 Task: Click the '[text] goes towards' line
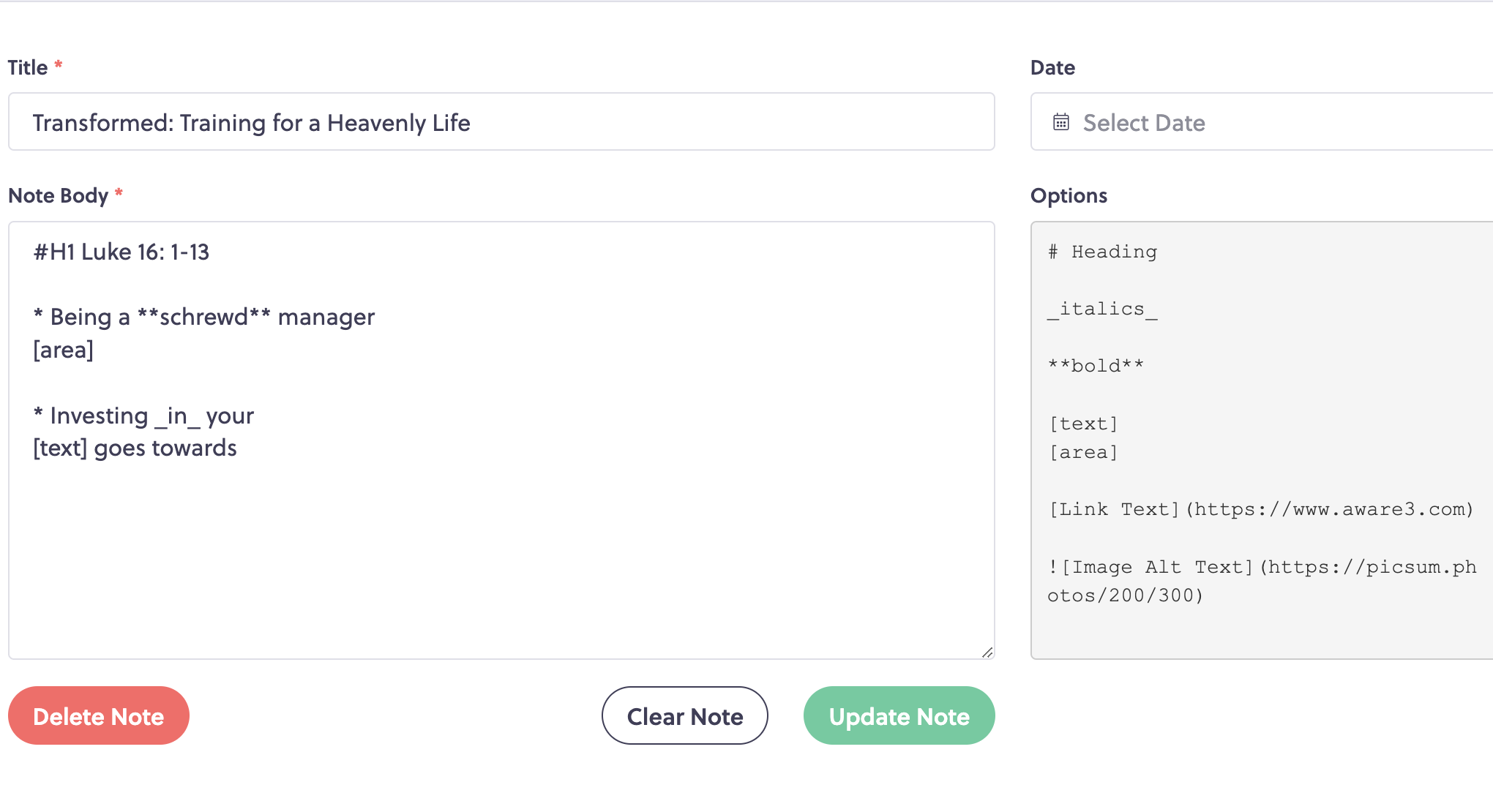[x=135, y=448]
